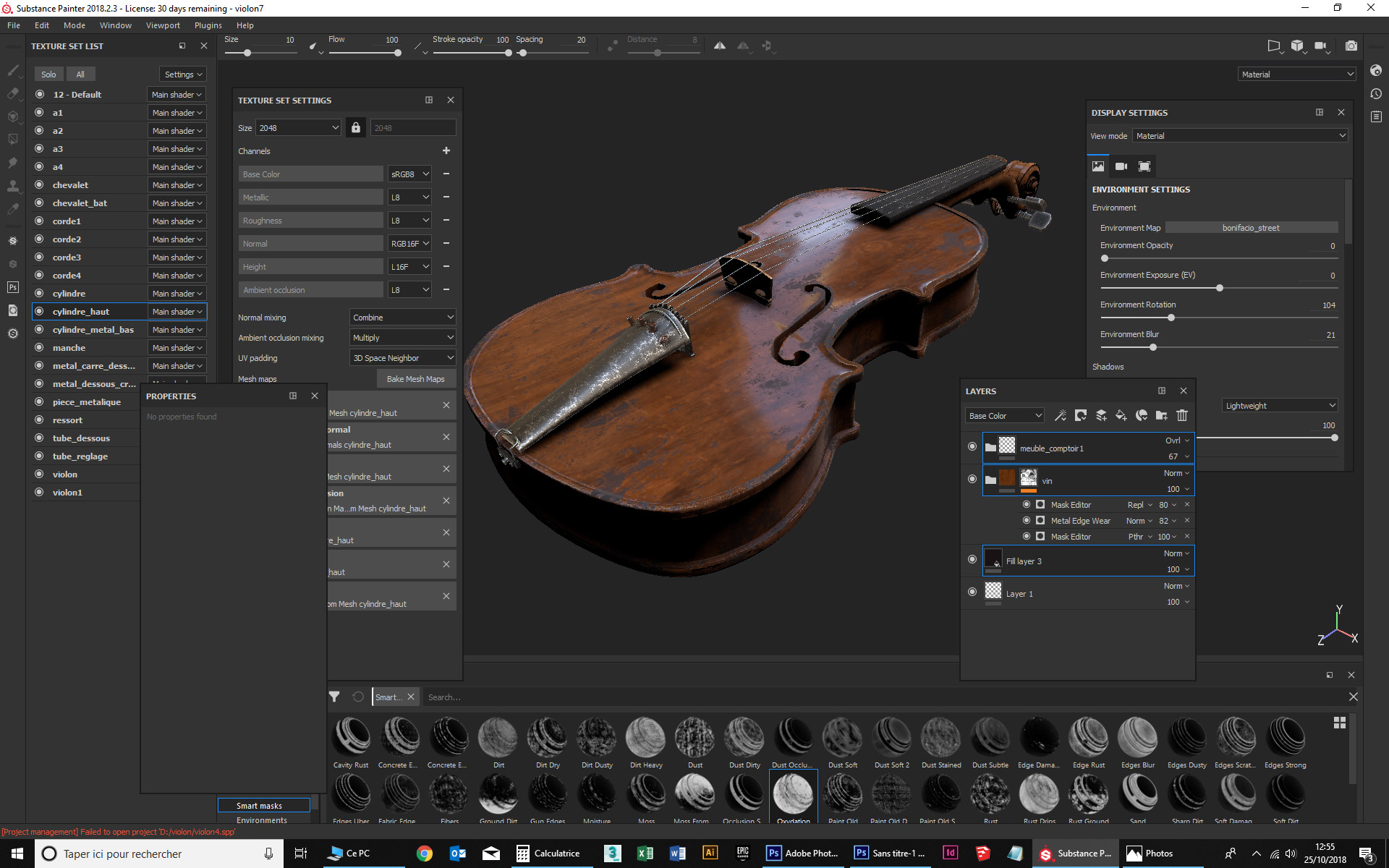Viewport: 1389px width, 868px height.
Task: Click Bake Mesh Maps button
Action: tap(416, 378)
